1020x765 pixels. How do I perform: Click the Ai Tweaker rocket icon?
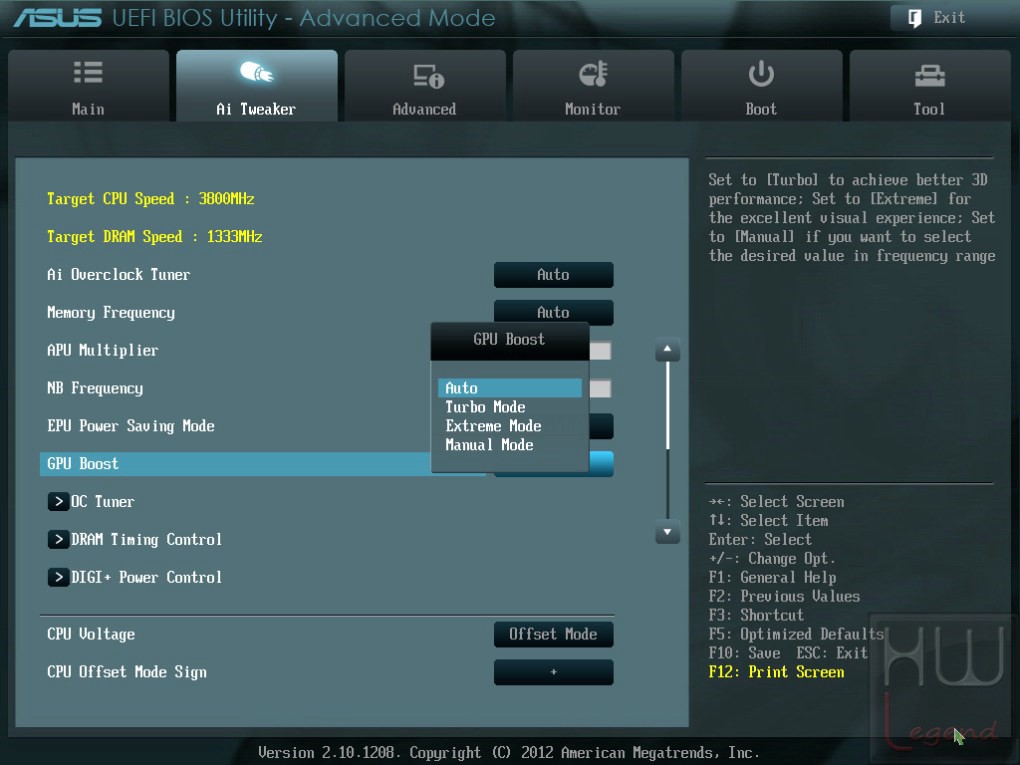pos(256,72)
